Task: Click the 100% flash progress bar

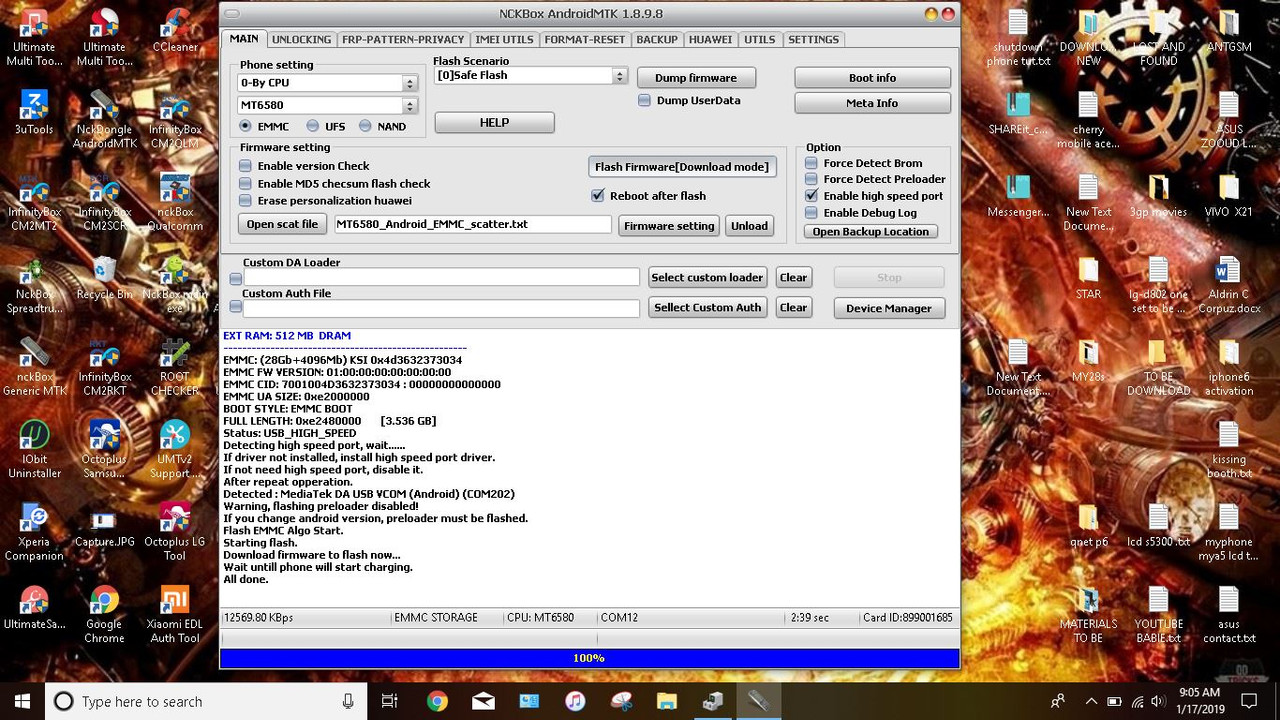Action: (x=589, y=658)
